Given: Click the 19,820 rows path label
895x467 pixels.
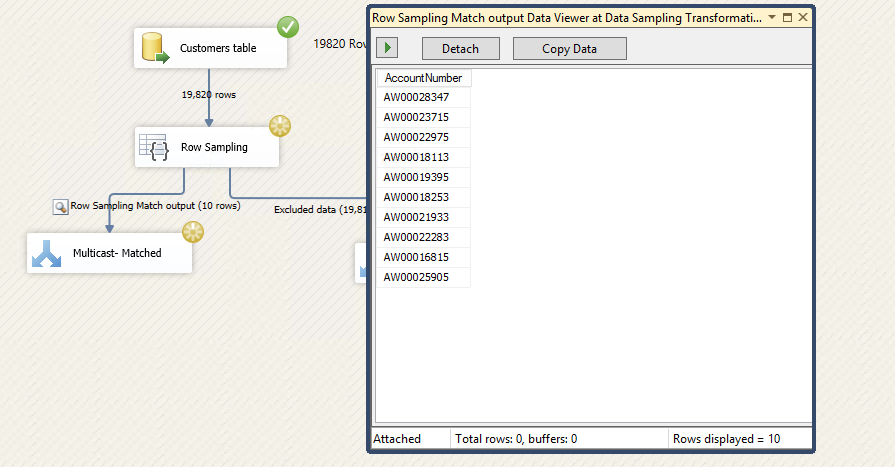Looking at the screenshot, I should pos(209,95).
